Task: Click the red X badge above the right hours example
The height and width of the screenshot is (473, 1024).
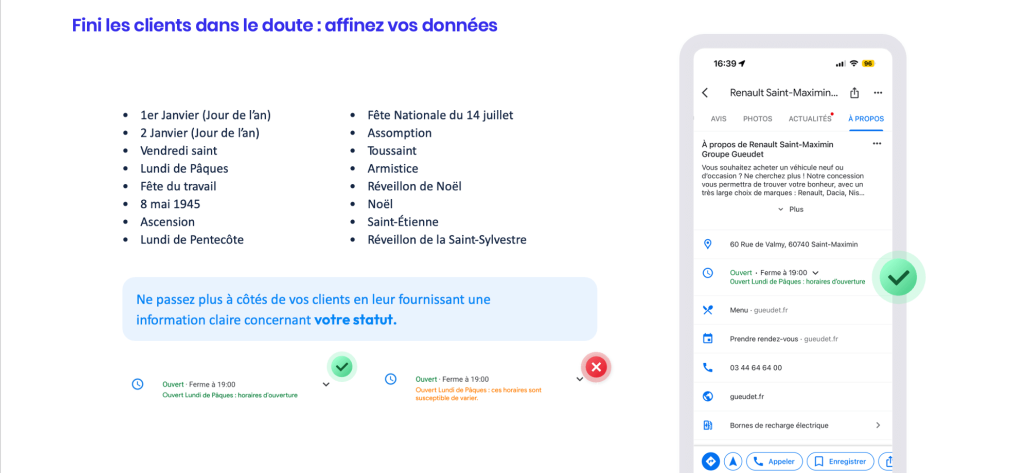Action: [x=596, y=367]
